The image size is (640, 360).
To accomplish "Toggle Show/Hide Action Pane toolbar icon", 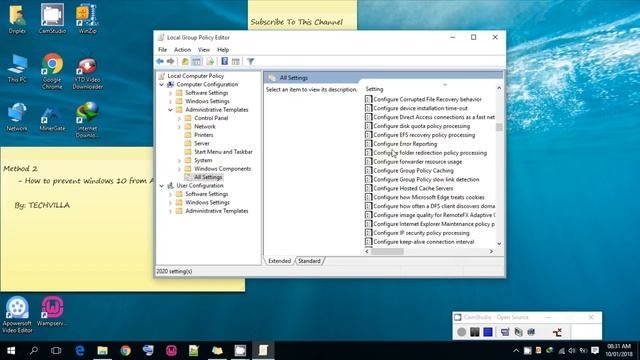I will point(236,61).
